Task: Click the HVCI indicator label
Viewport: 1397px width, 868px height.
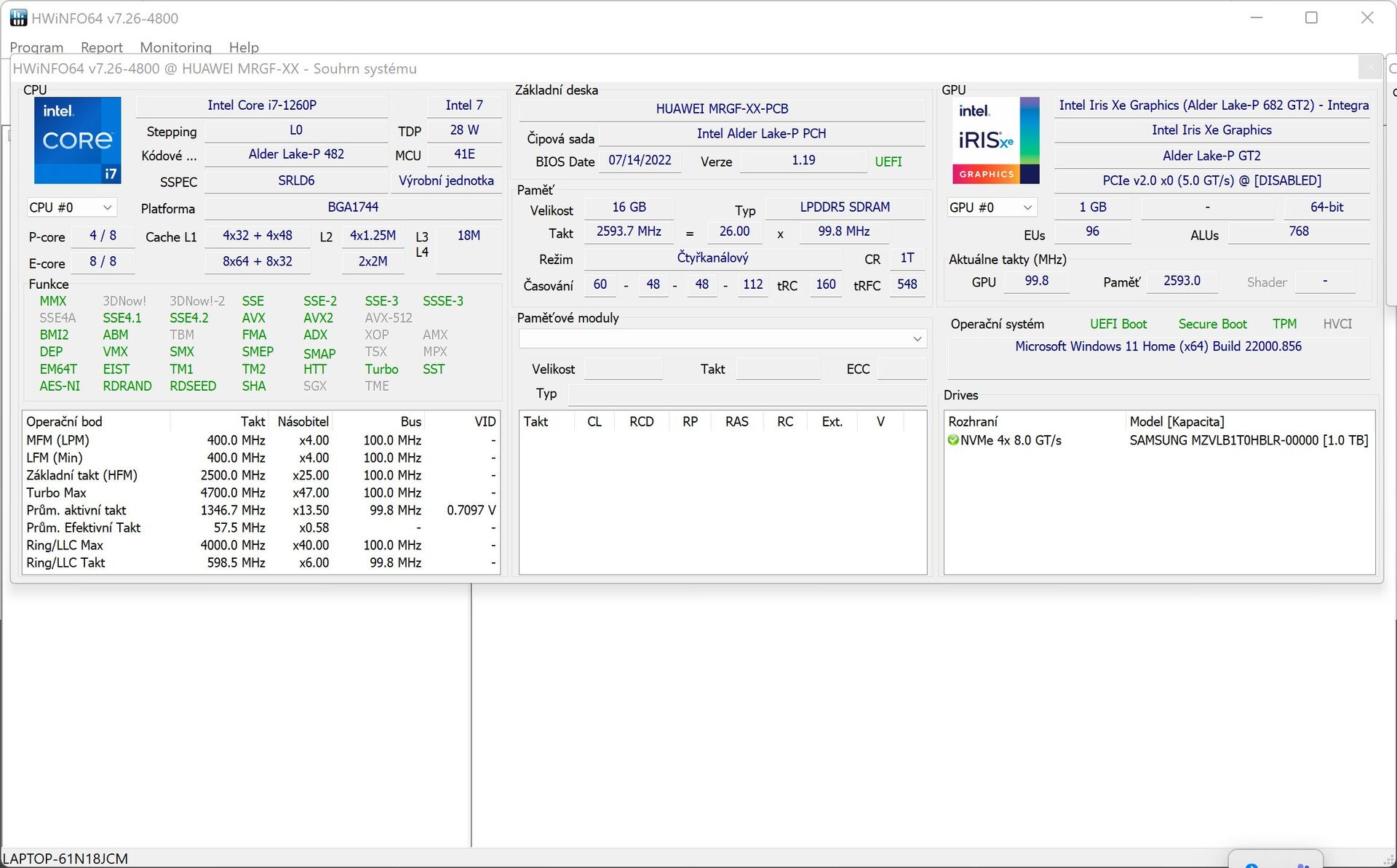Action: 1337,324
